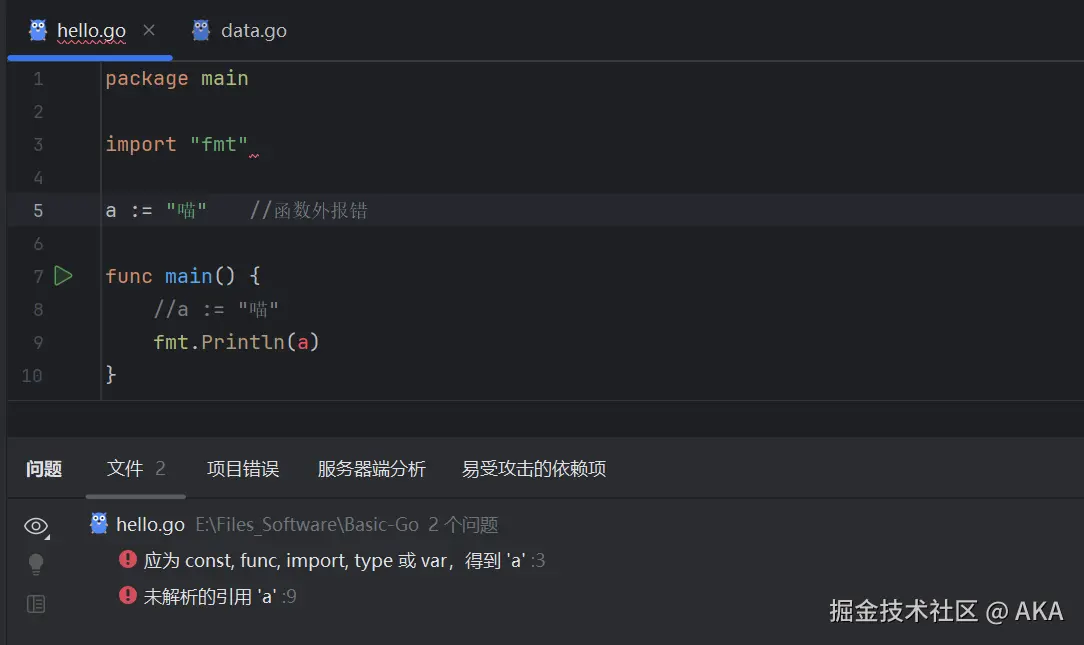Screen dimensions: 1084x645
Task: Click line number 5 in the gutter
Action: 38,210
